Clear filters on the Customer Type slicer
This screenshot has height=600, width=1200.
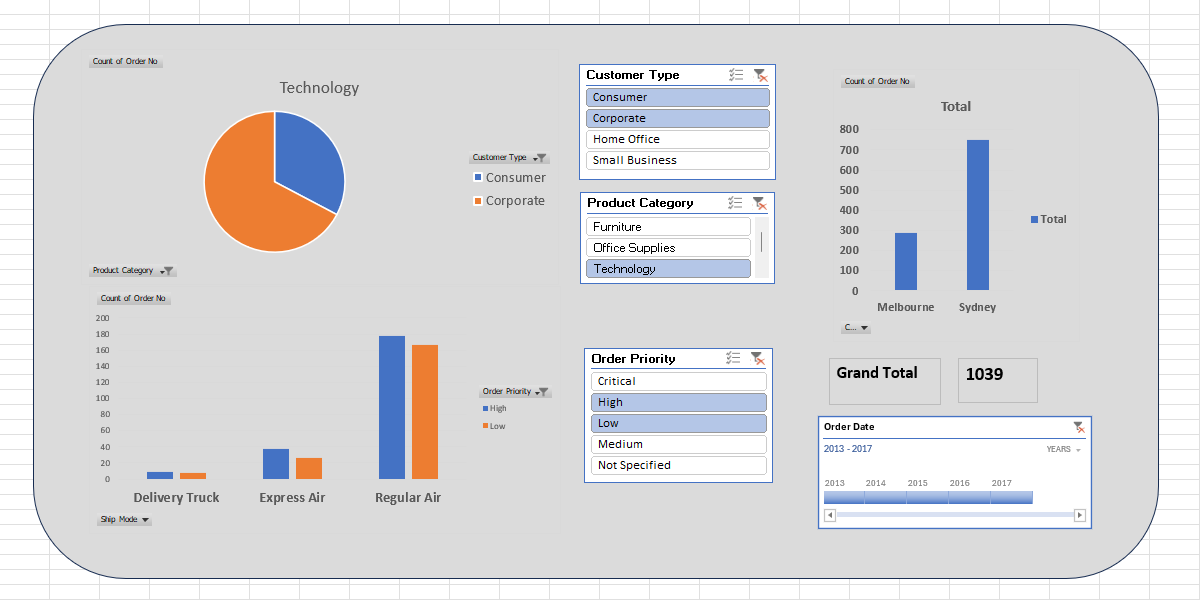click(x=762, y=74)
